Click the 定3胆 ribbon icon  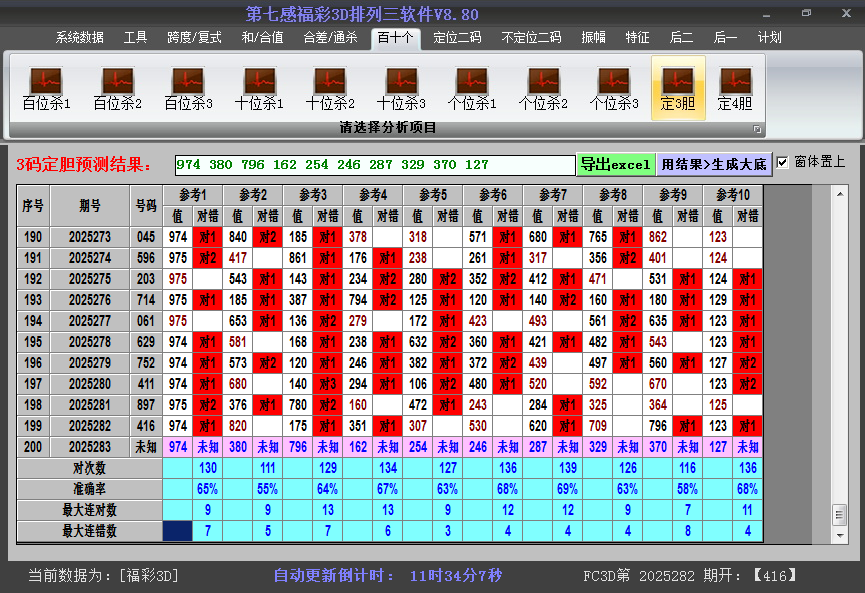click(678, 88)
